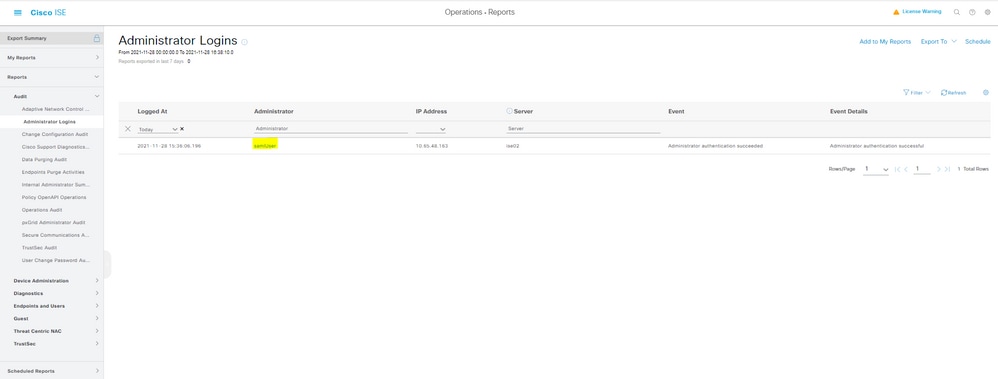Open the Filter dropdown
998x379 pixels.
[917, 92]
